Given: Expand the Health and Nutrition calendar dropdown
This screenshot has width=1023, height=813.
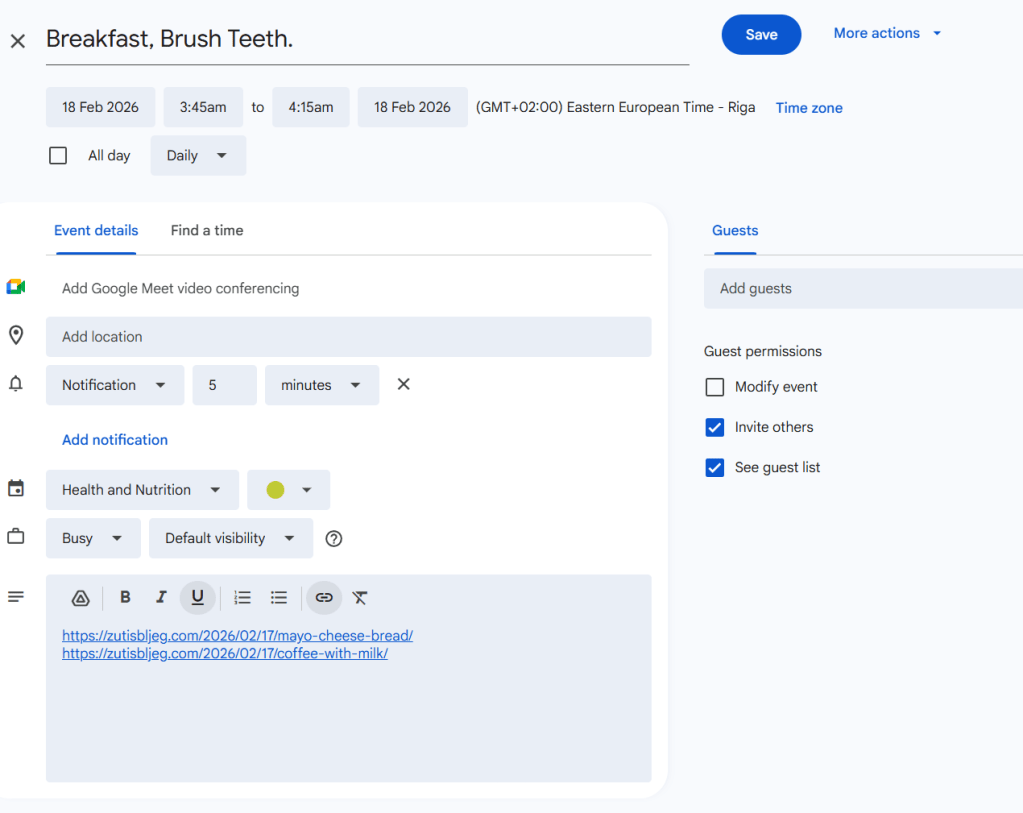Looking at the screenshot, I should coord(142,490).
